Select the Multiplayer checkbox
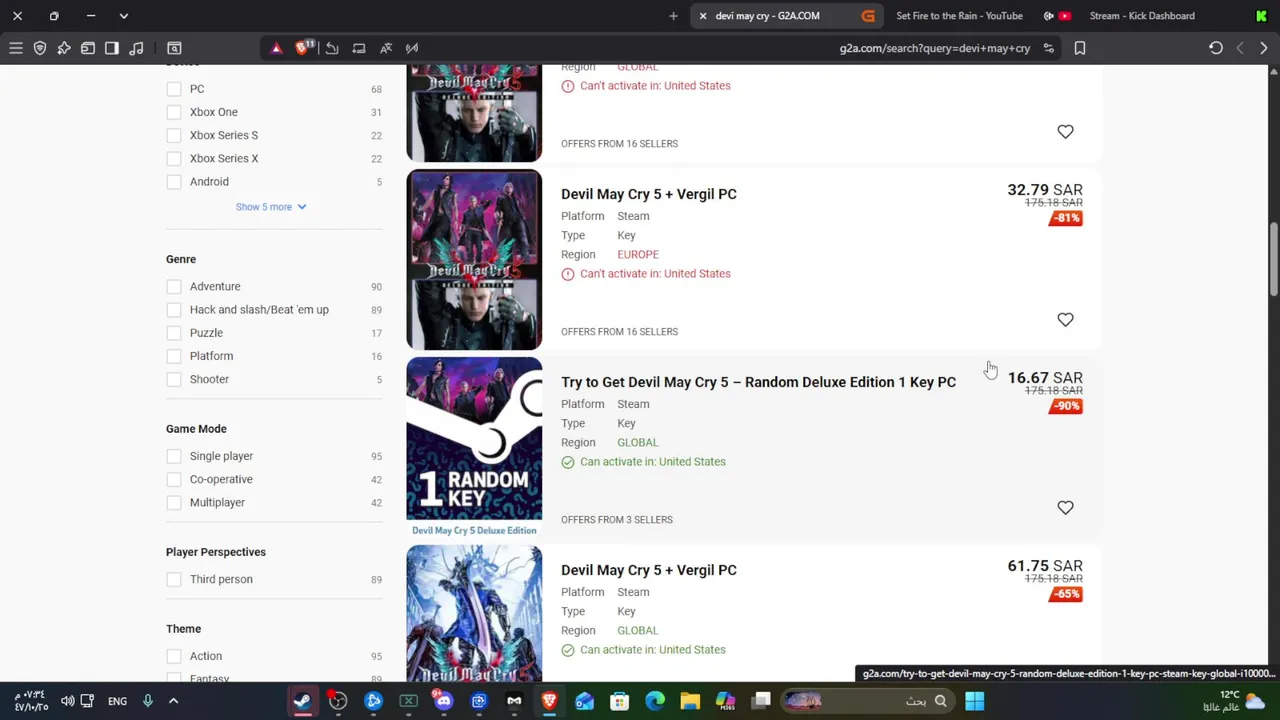This screenshot has width=1280, height=720. click(x=174, y=502)
